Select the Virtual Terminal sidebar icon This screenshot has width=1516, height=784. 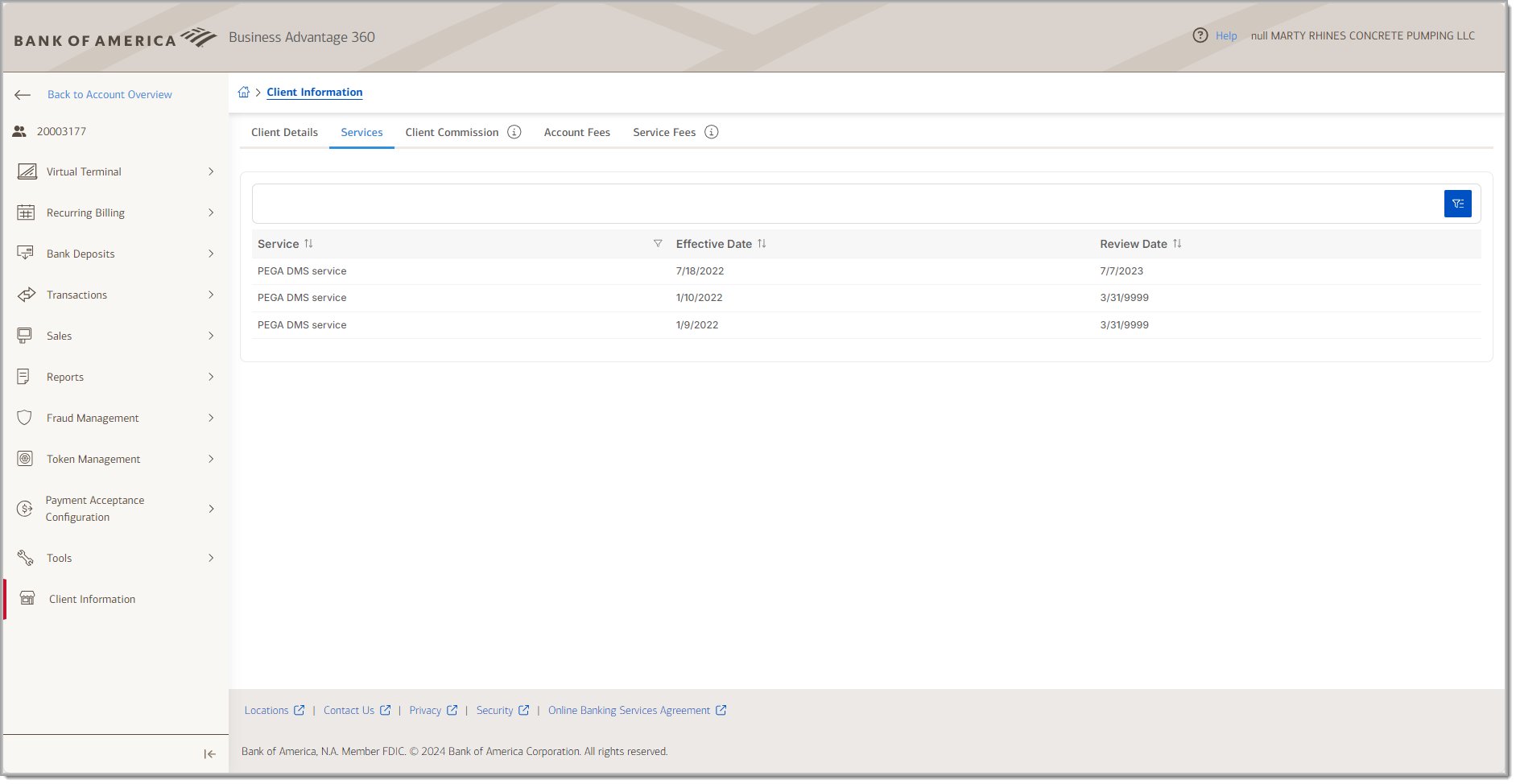click(27, 171)
